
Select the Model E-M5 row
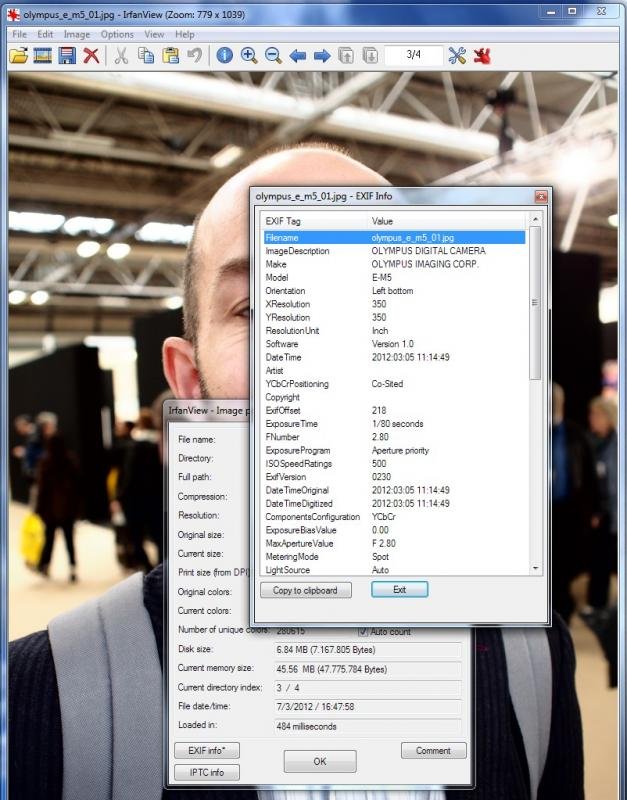[394, 277]
